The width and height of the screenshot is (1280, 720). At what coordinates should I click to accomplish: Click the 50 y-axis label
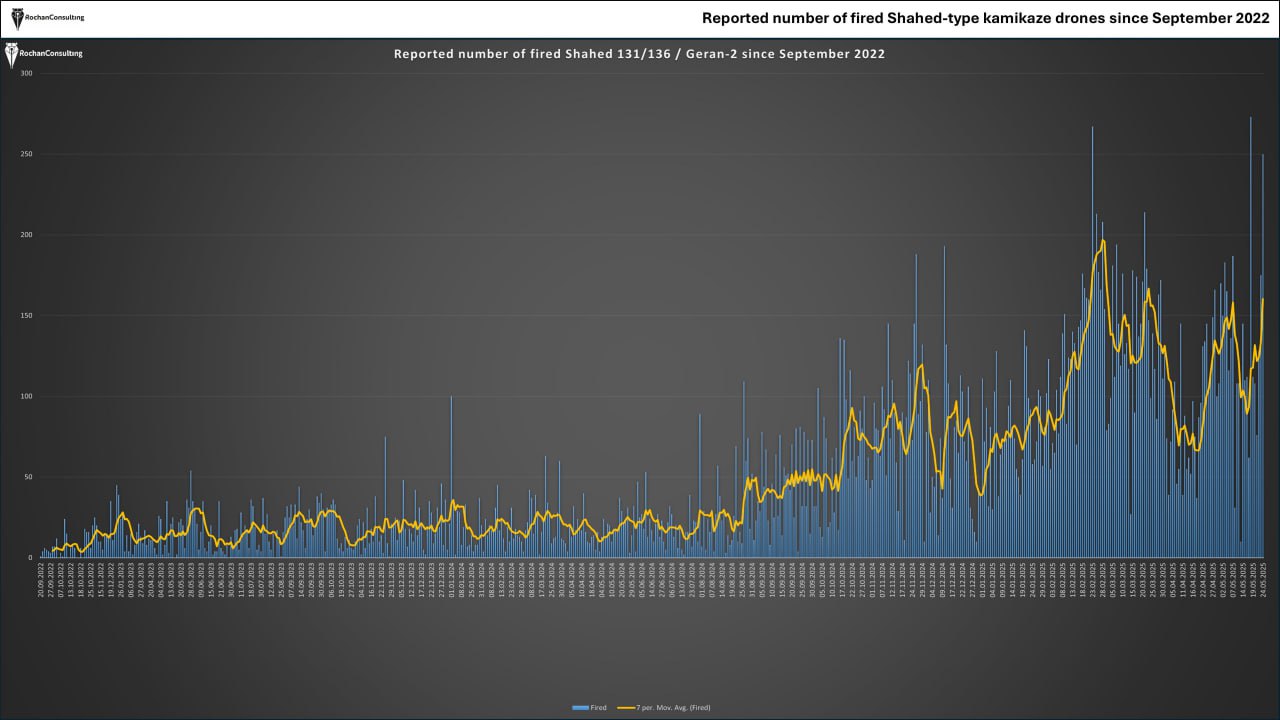(28, 477)
